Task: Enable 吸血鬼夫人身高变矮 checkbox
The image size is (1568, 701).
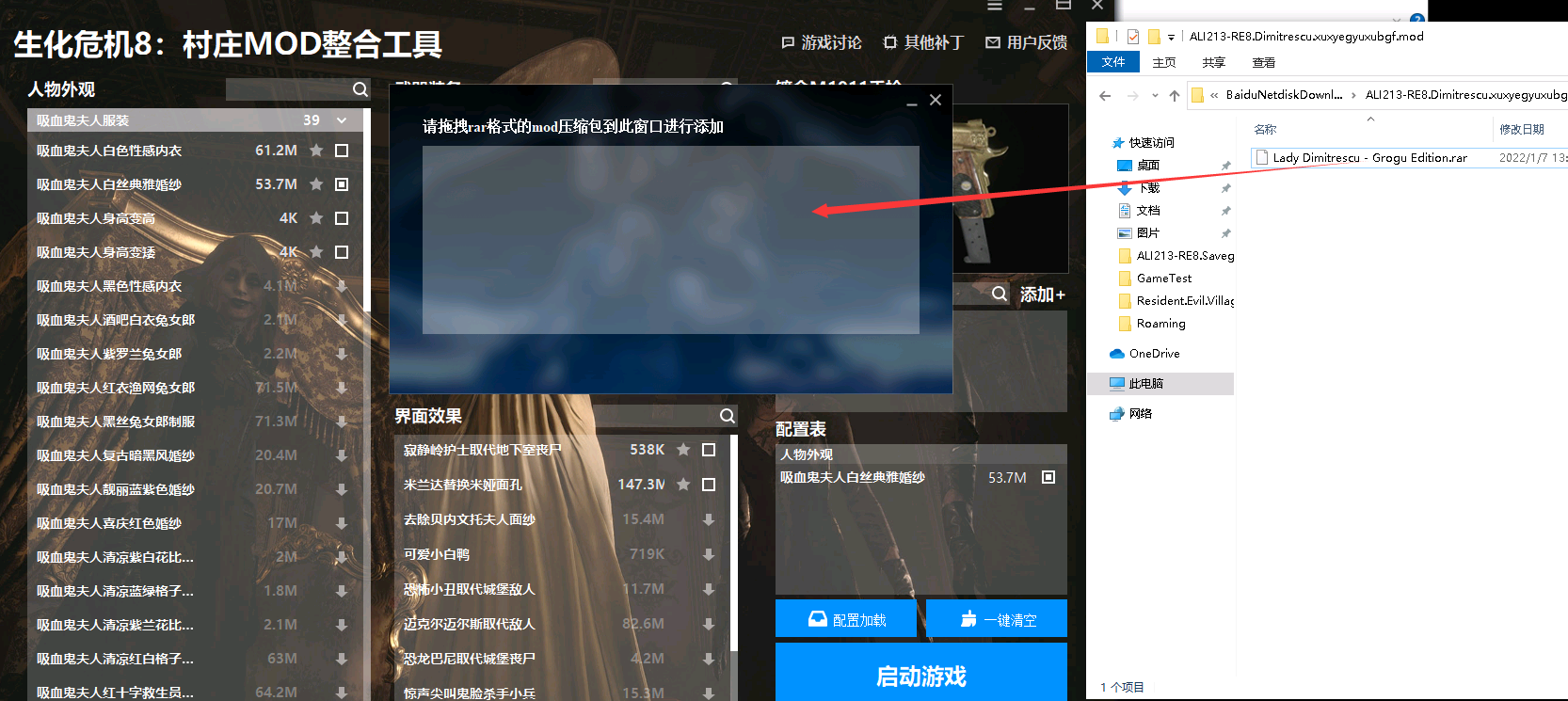Action: 342,252
